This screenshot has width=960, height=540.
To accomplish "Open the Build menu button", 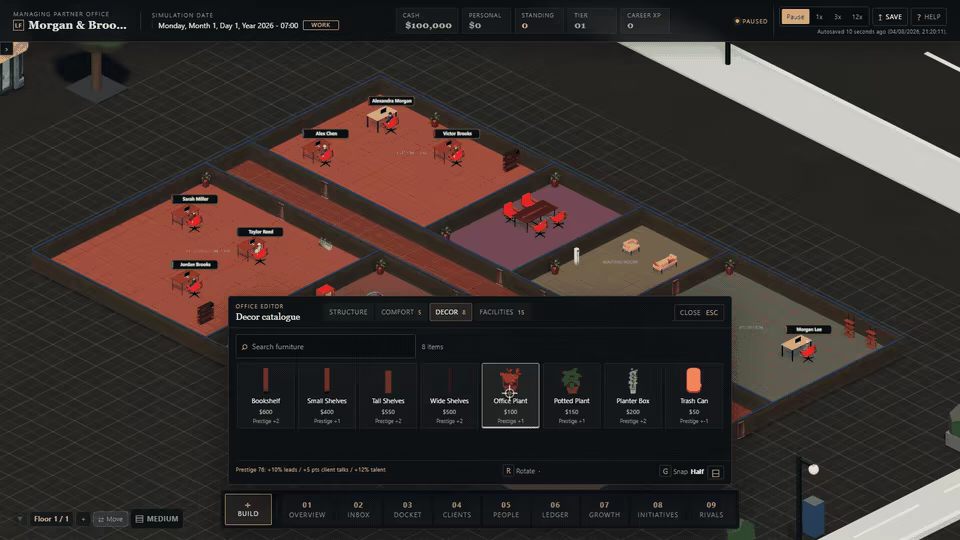I will (248, 509).
